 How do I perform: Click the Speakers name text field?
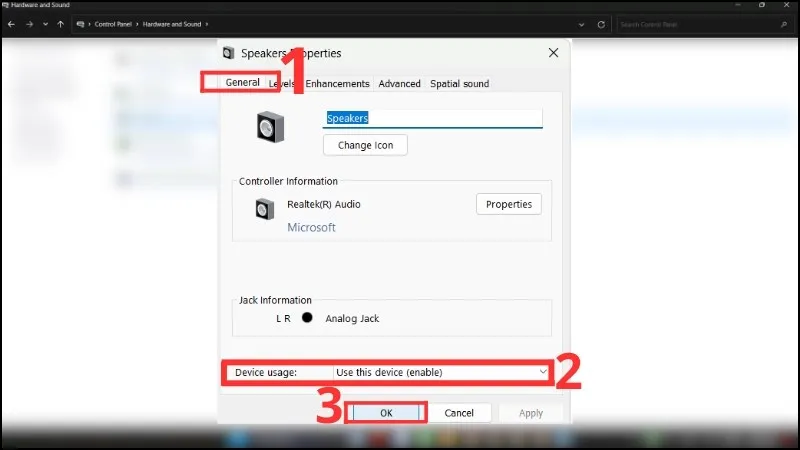(x=432, y=118)
